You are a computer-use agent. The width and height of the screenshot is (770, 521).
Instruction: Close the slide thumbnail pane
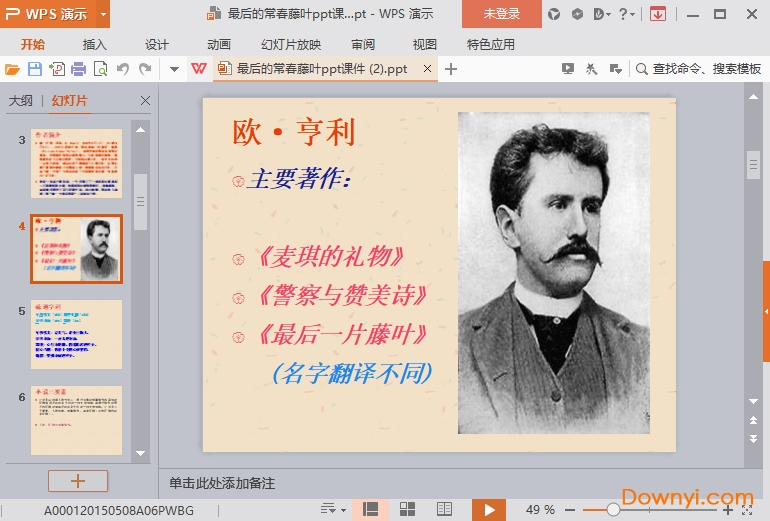click(x=145, y=101)
